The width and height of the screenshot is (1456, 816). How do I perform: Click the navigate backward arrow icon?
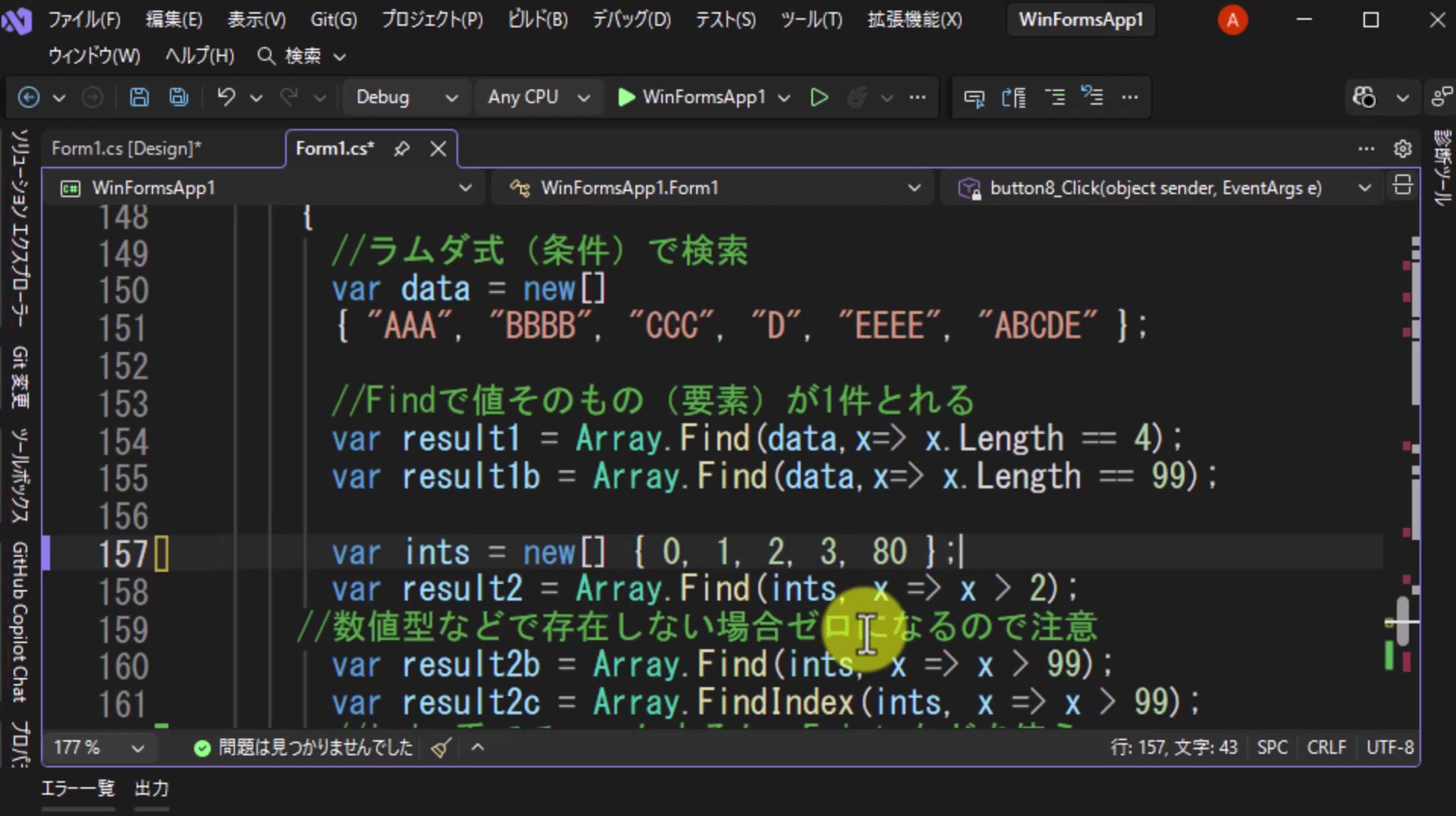[28, 97]
